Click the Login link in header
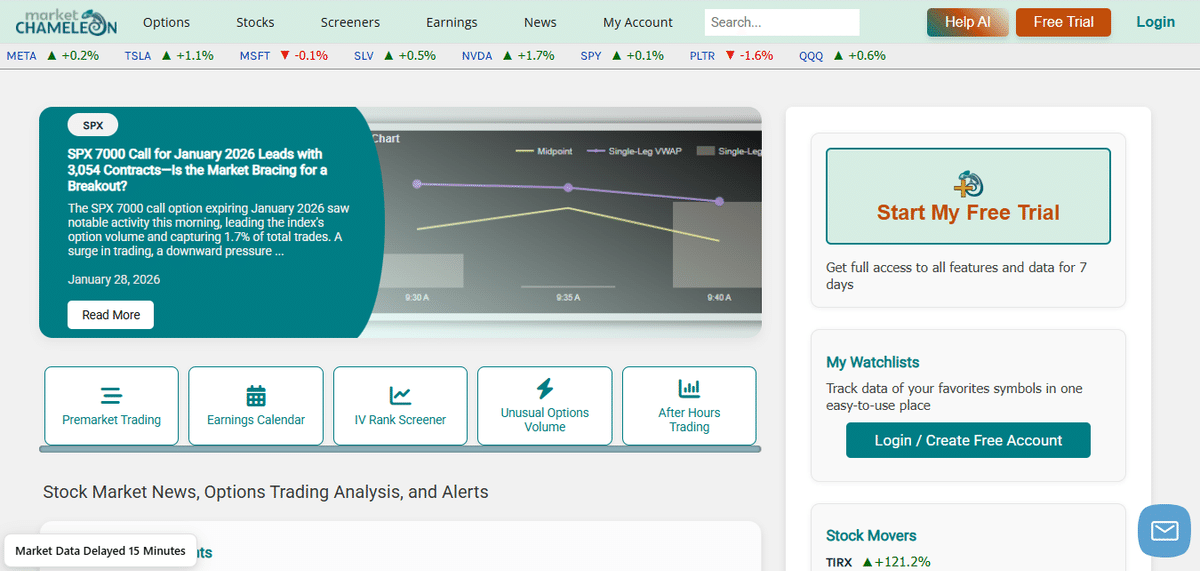This screenshot has height=571, width=1200. click(x=1156, y=22)
